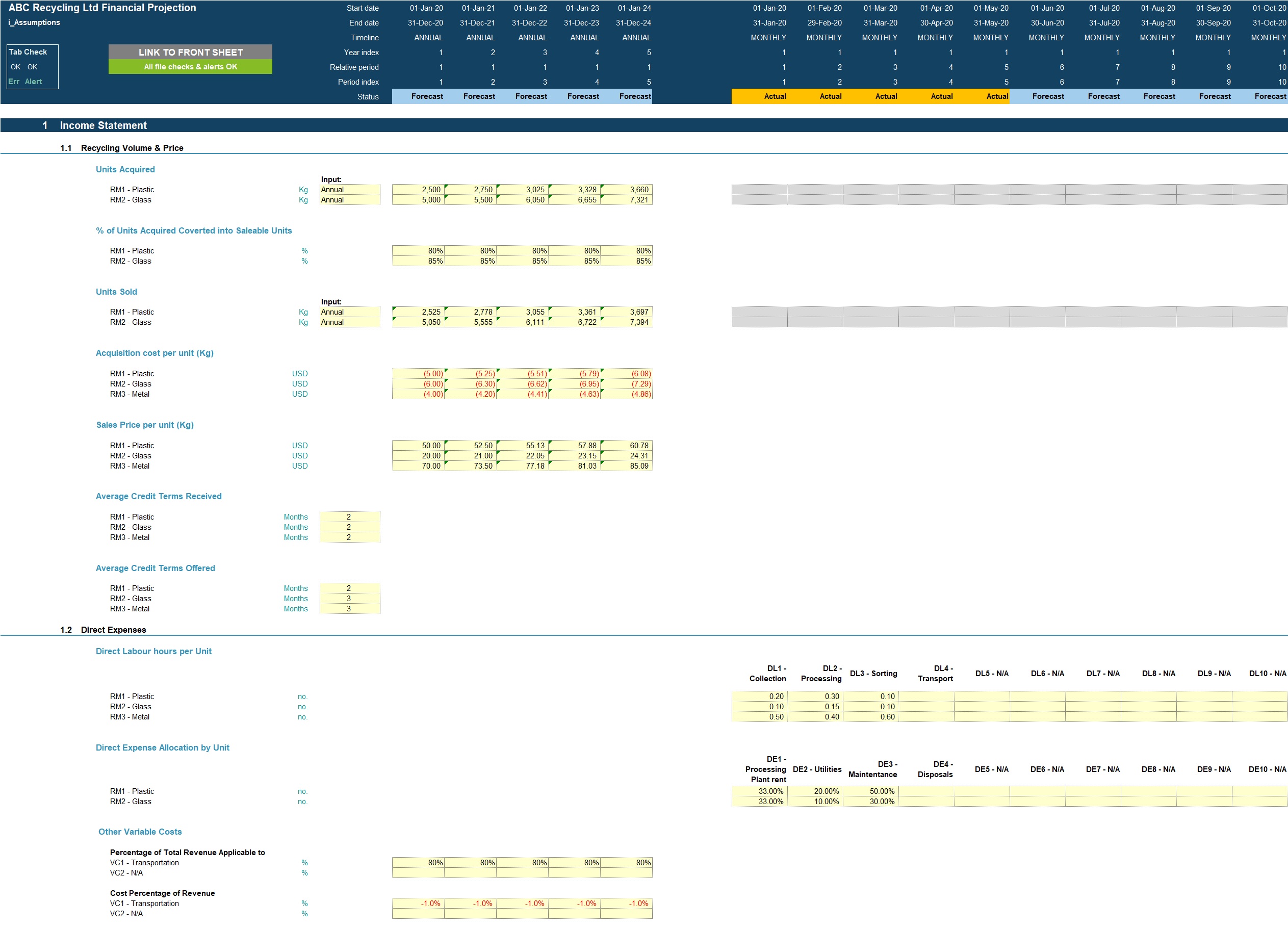This screenshot has height=929, width=1288.
Task: Click the (7.29) Glass acquisition cost cell
Action: click(x=626, y=384)
